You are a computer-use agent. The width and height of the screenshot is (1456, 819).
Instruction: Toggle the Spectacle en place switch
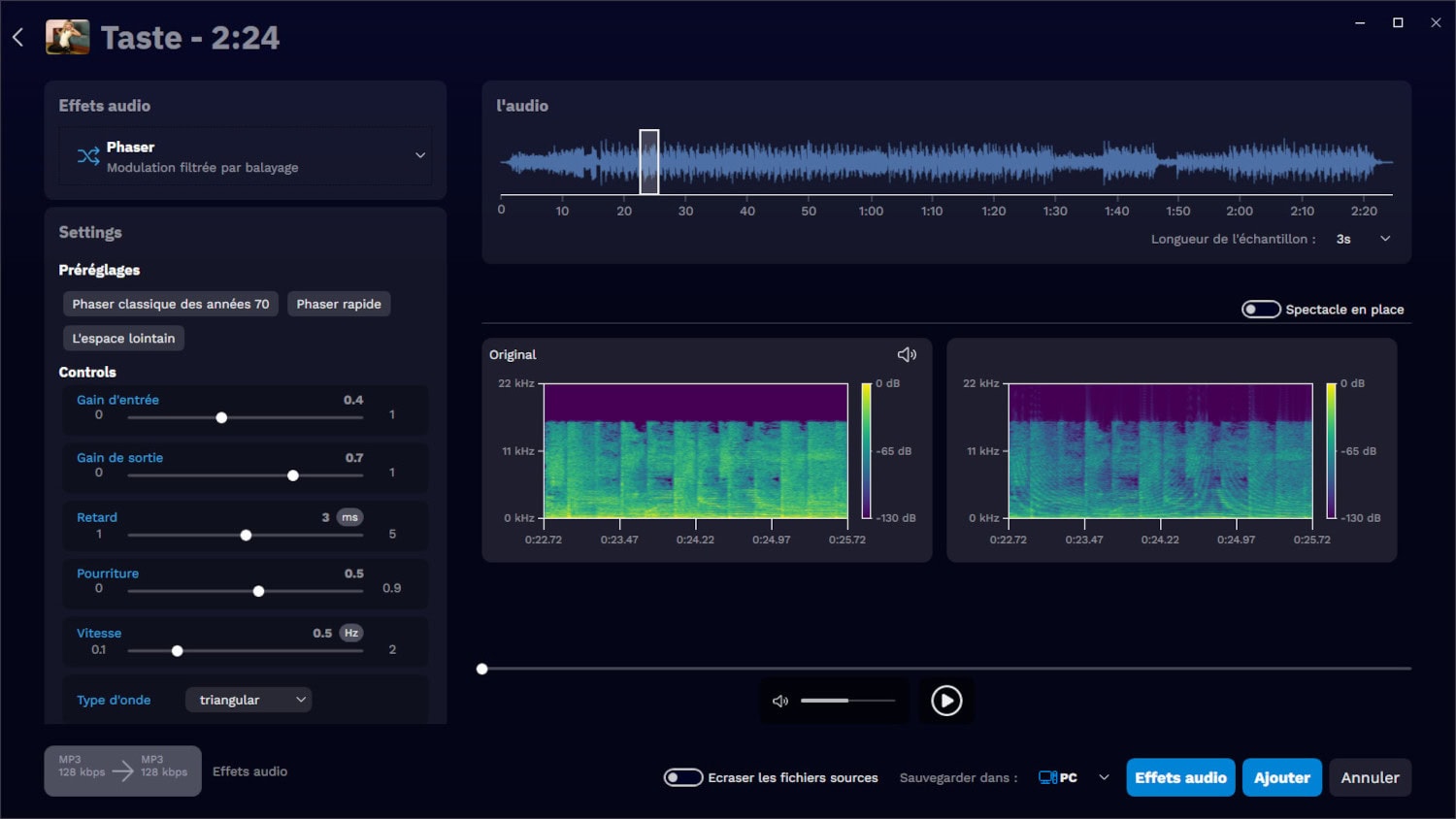tap(1261, 310)
